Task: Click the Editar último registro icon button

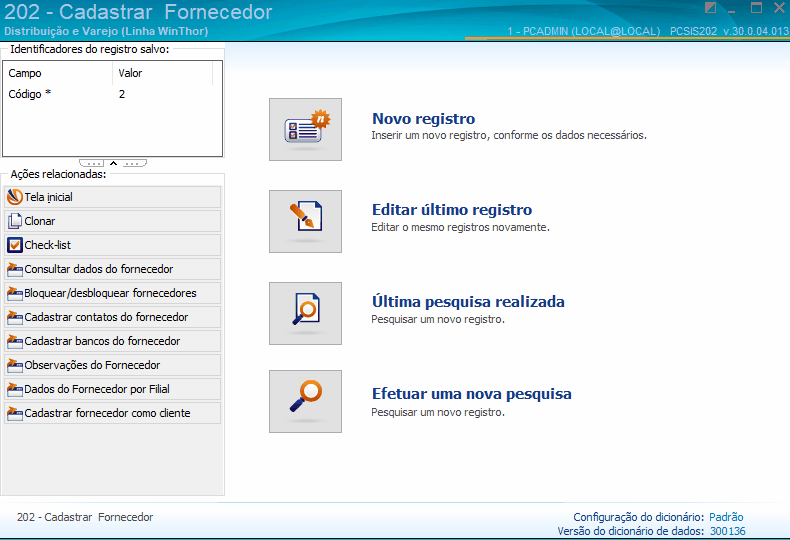Action: pyautogui.click(x=305, y=221)
